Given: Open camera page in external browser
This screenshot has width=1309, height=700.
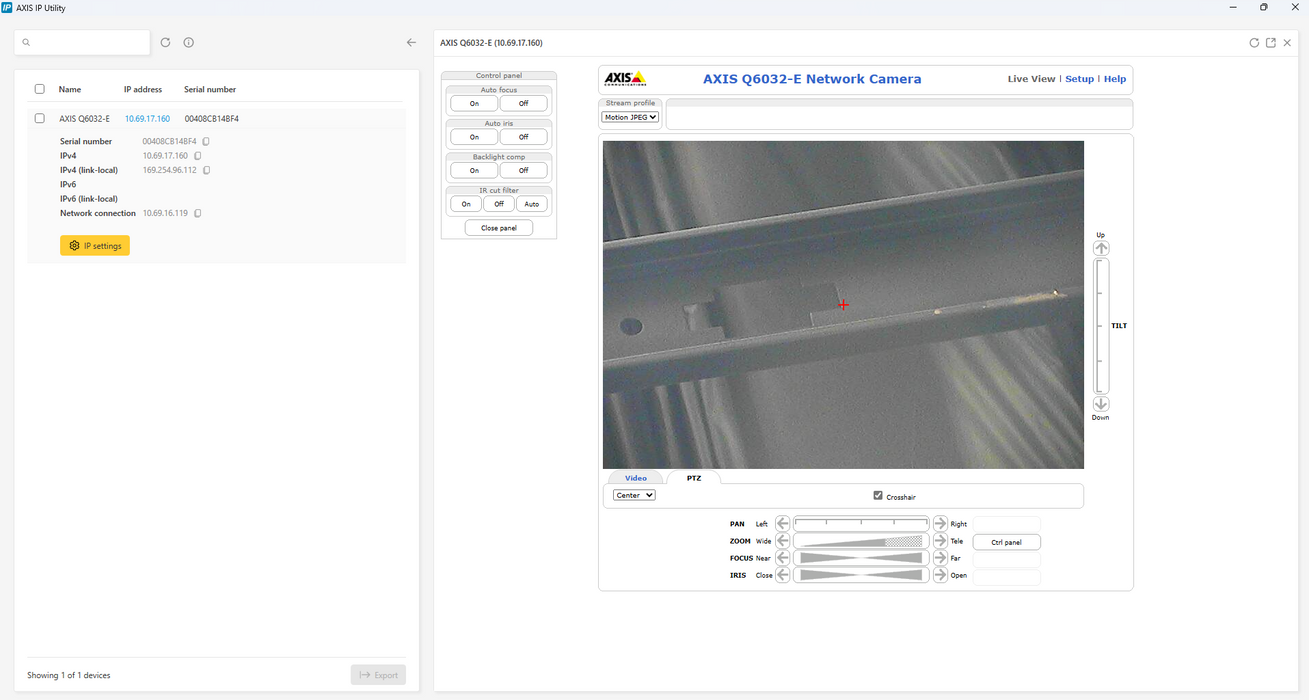Looking at the screenshot, I should [x=1271, y=43].
